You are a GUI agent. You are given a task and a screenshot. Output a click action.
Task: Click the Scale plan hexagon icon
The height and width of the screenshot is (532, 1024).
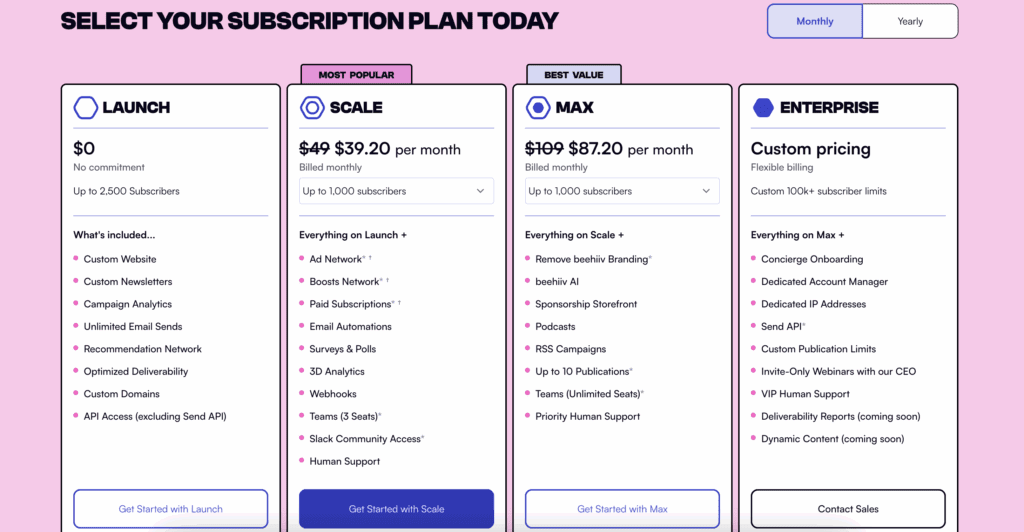click(x=312, y=108)
